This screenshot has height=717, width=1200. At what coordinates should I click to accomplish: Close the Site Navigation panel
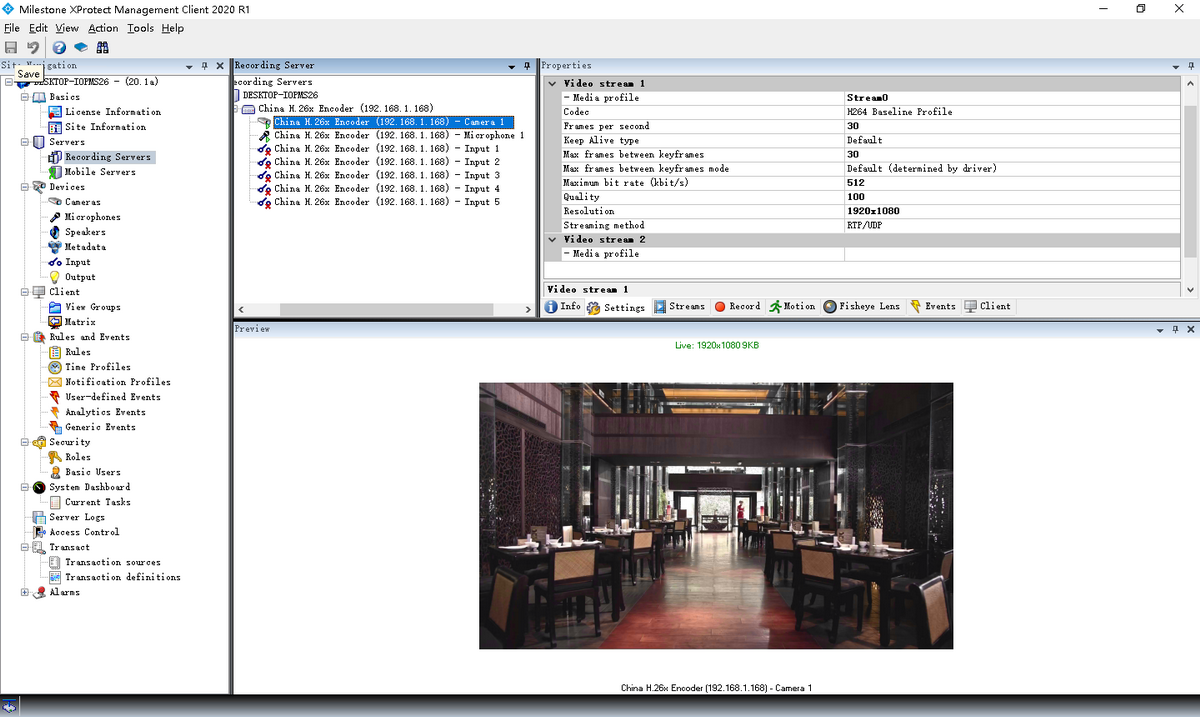click(220, 66)
